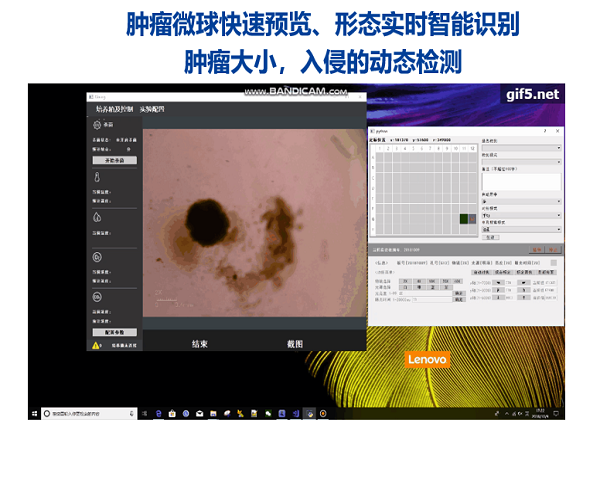
Task: Click column header 6 of well plate
Action: coord(422,148)
